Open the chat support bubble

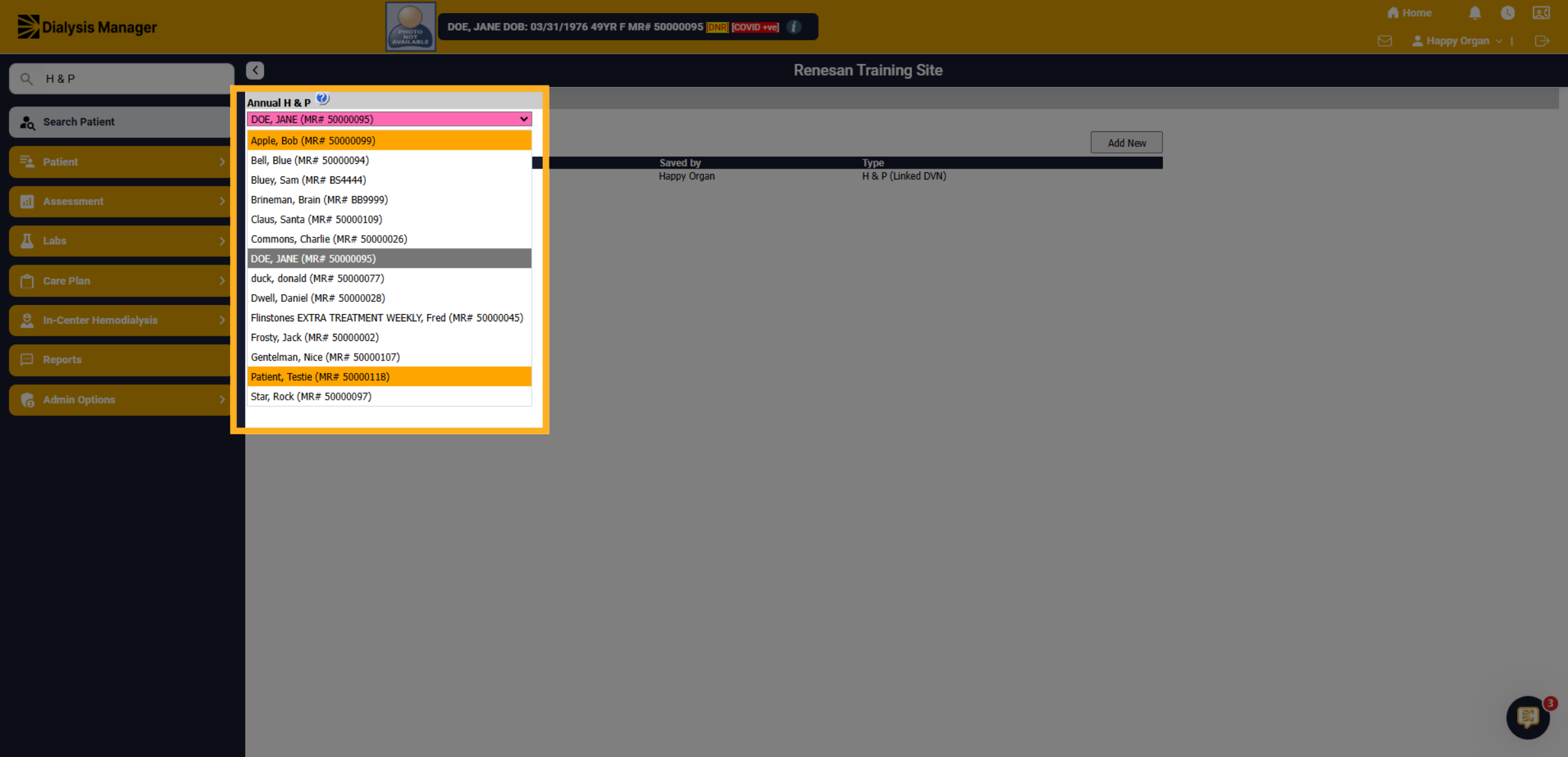click(x=1527, y=717)
